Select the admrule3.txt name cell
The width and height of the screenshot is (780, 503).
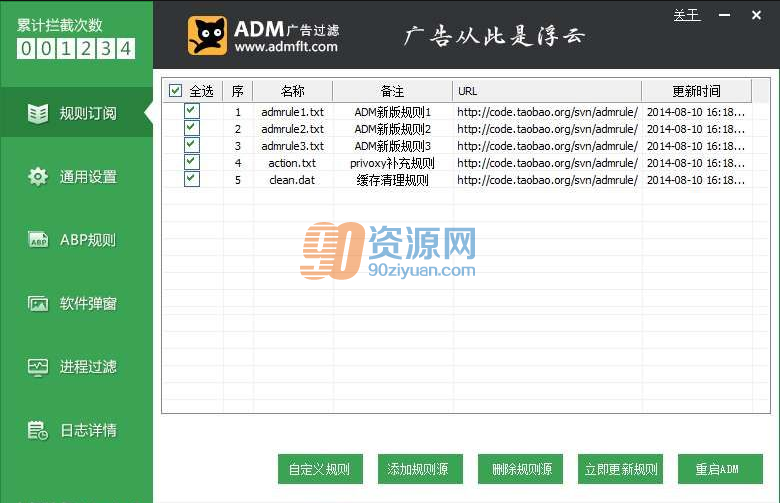pos(292,146)
